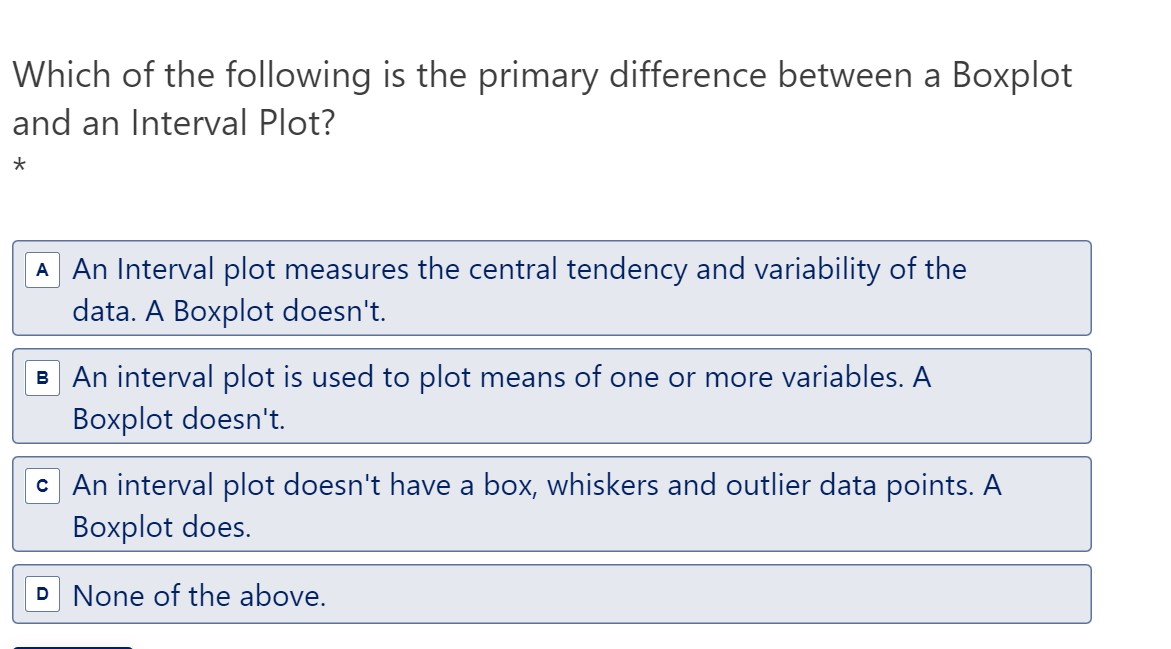Select the 'None of the above.' answer
Image resolution: width=1171 pixels, height=649 pixels.
[x=552, y=594]
